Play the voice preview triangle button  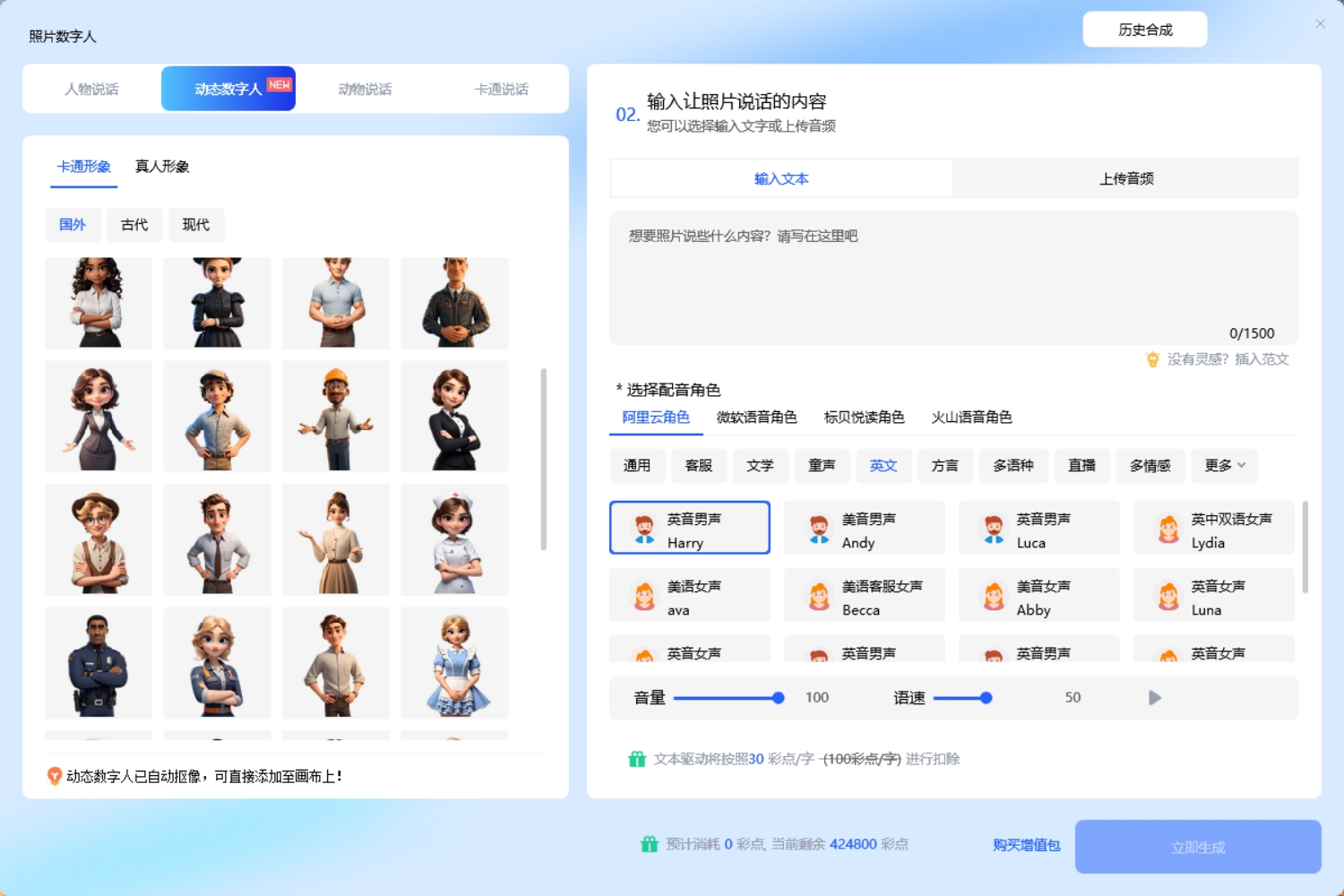1155,698
